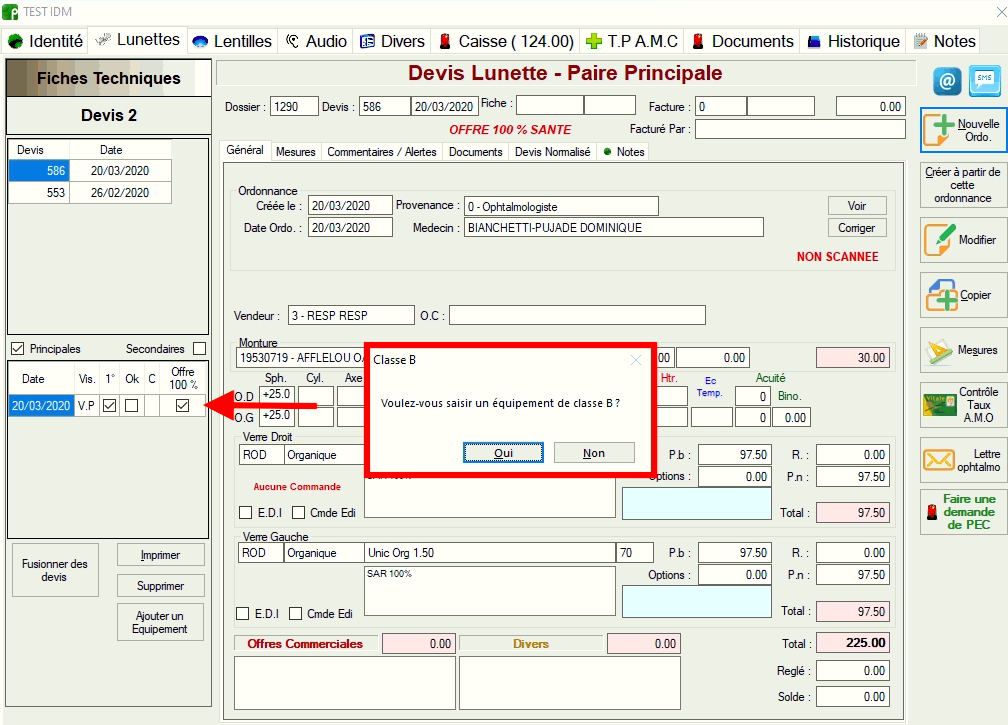Screen dimensions: 1008x725
Task: Toggle the Principales checkbox
Action: 18,349
